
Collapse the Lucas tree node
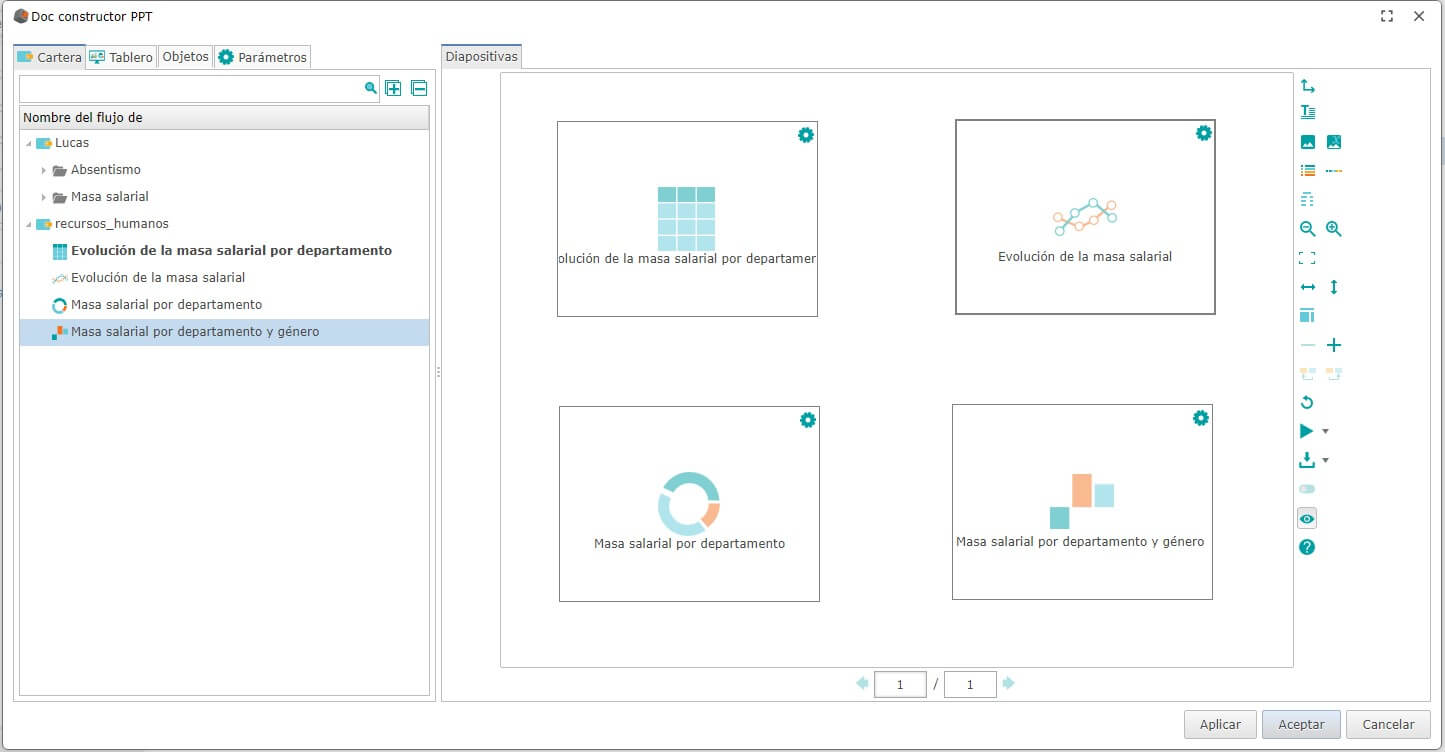pos(28,144)
